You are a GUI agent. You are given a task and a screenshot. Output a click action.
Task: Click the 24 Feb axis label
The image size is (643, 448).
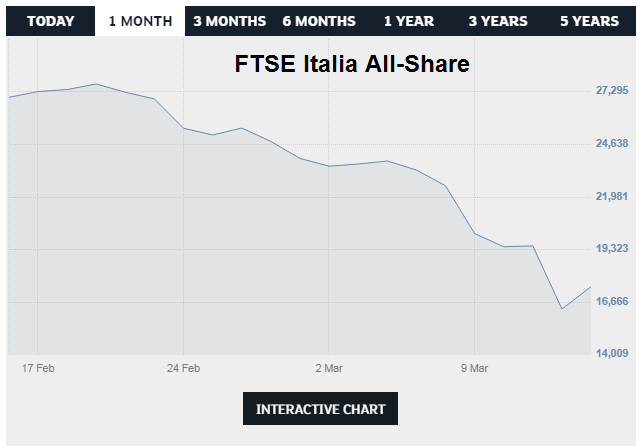tap(183, 368)
